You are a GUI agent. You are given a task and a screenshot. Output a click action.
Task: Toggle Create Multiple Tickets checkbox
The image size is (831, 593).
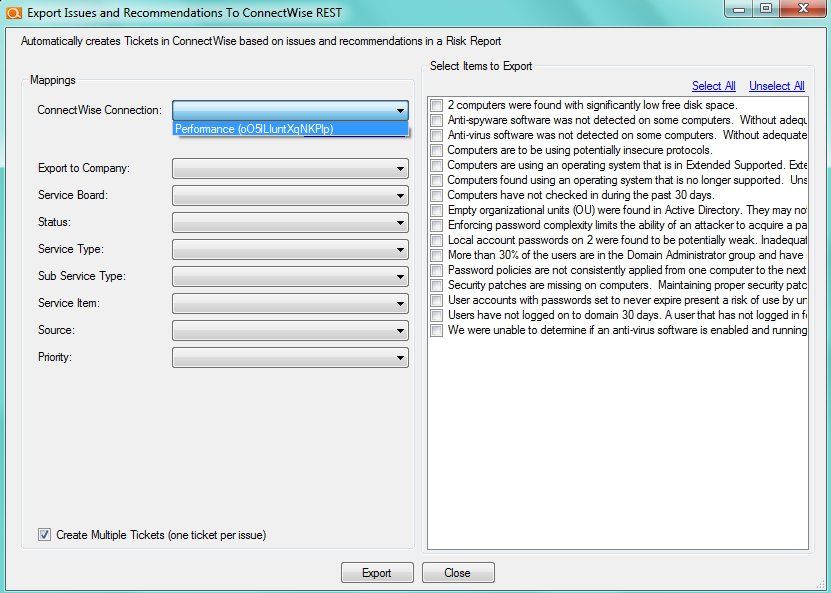[x=45, y=535]
